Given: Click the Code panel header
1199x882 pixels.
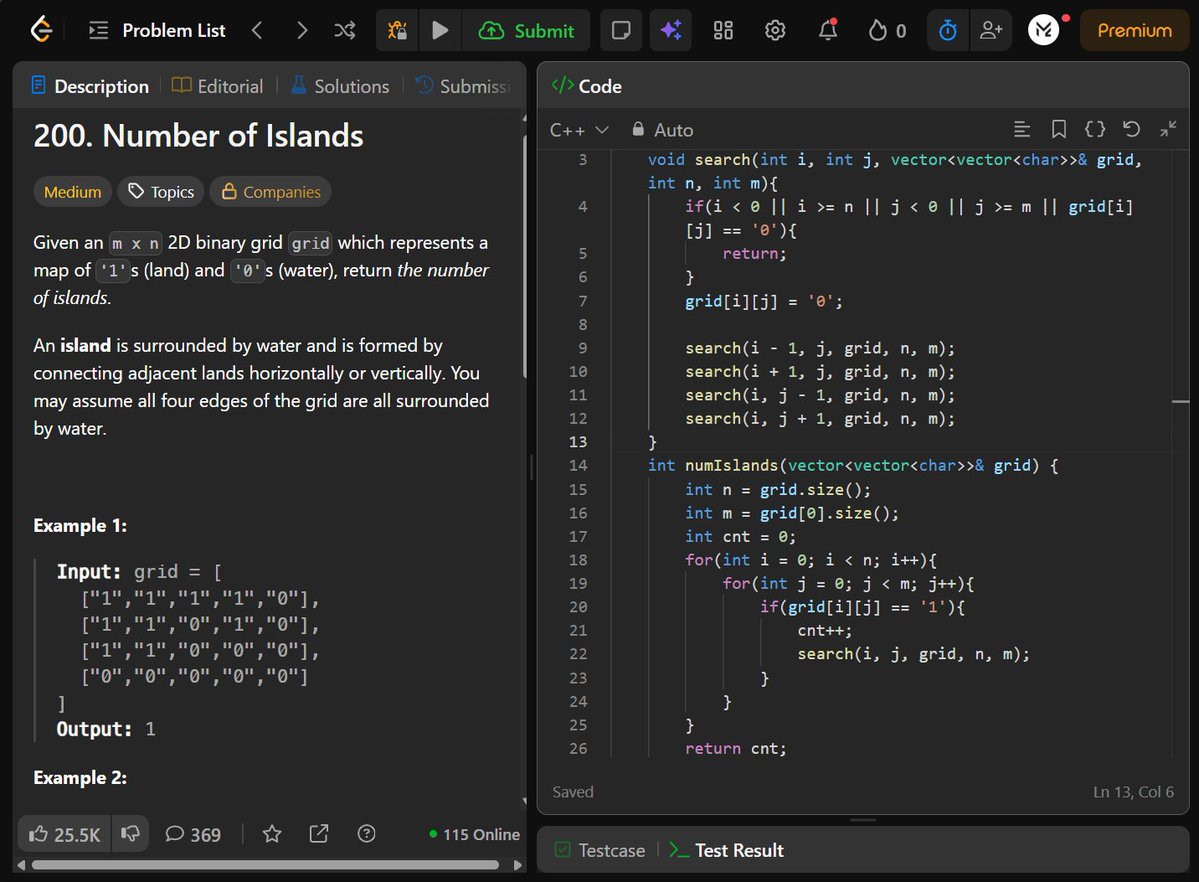Looking at the screenshot, I should [587, 86].
